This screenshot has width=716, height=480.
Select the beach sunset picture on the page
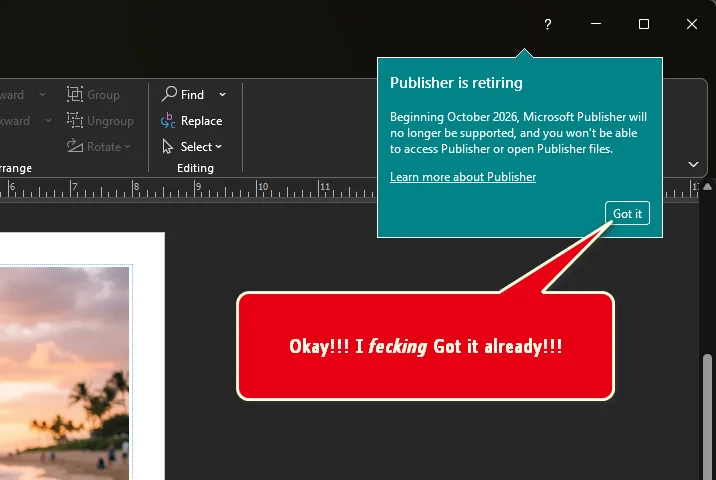[64, 372]
